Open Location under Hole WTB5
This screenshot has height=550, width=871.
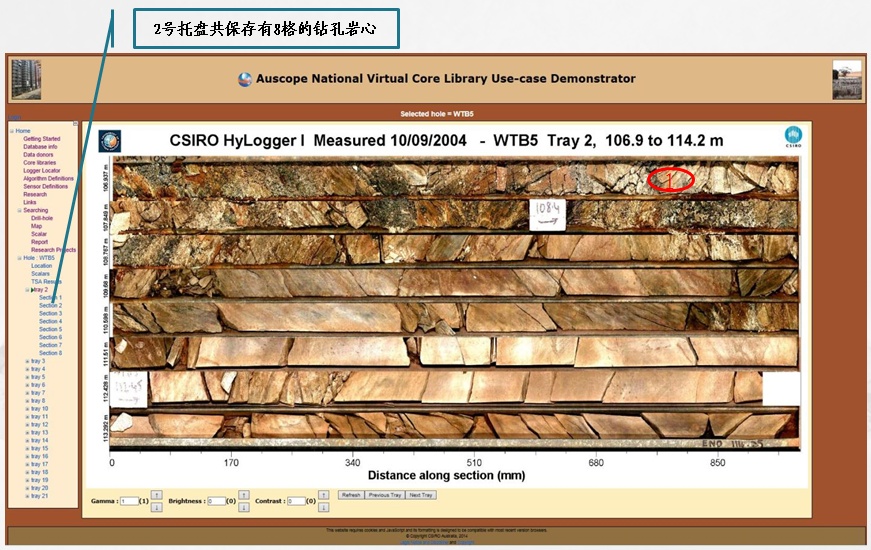click(42, 266)
